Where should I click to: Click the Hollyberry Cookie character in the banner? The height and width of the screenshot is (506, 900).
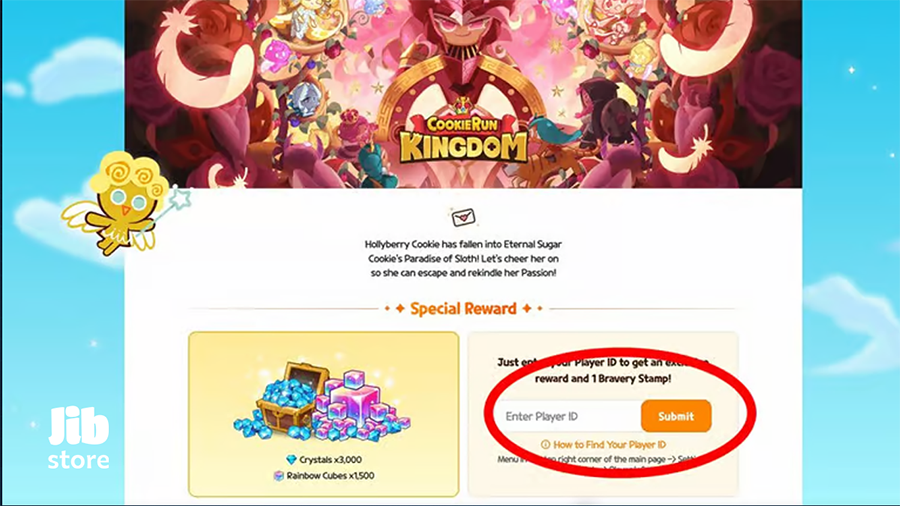[x=463, y=52]
